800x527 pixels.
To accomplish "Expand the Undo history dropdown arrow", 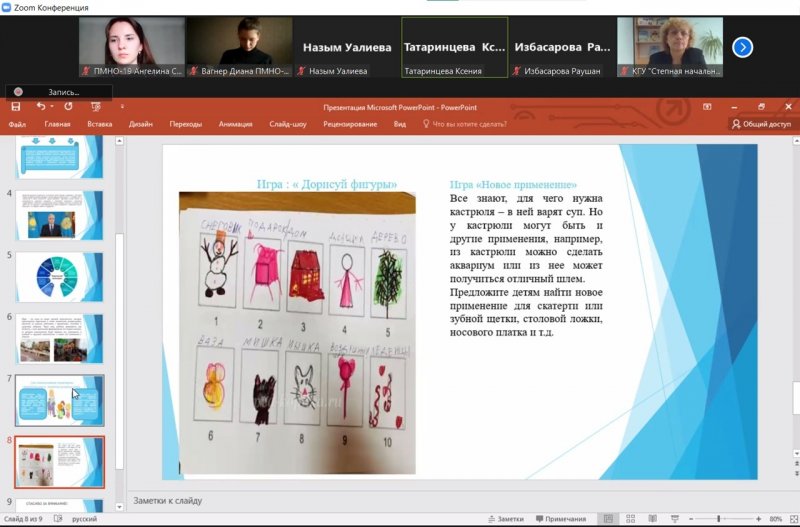I will [51, 106].
